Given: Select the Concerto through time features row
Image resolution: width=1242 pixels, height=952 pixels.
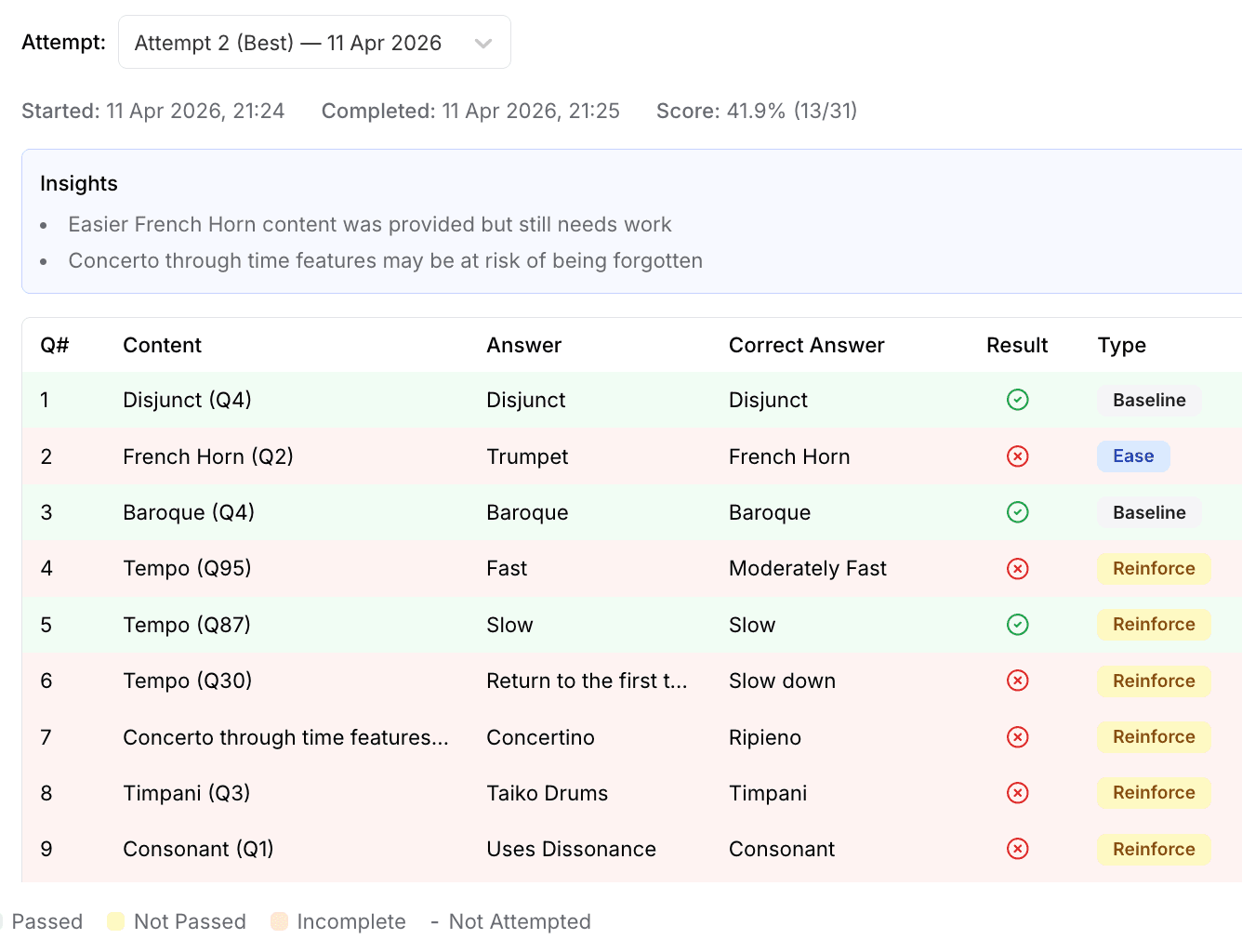Looking at the screenshot, I should click(x=285, y=737).
